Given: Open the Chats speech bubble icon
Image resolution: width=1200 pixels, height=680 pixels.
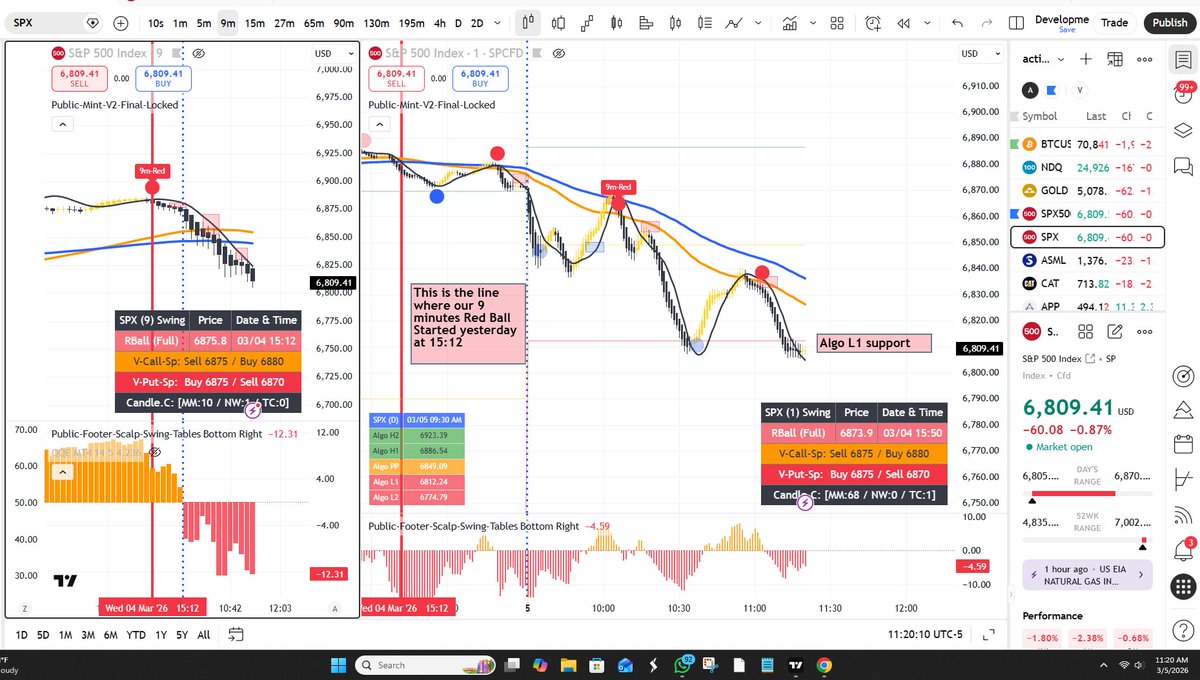Looking at the screenshot, I should [x=1183, y=165].
